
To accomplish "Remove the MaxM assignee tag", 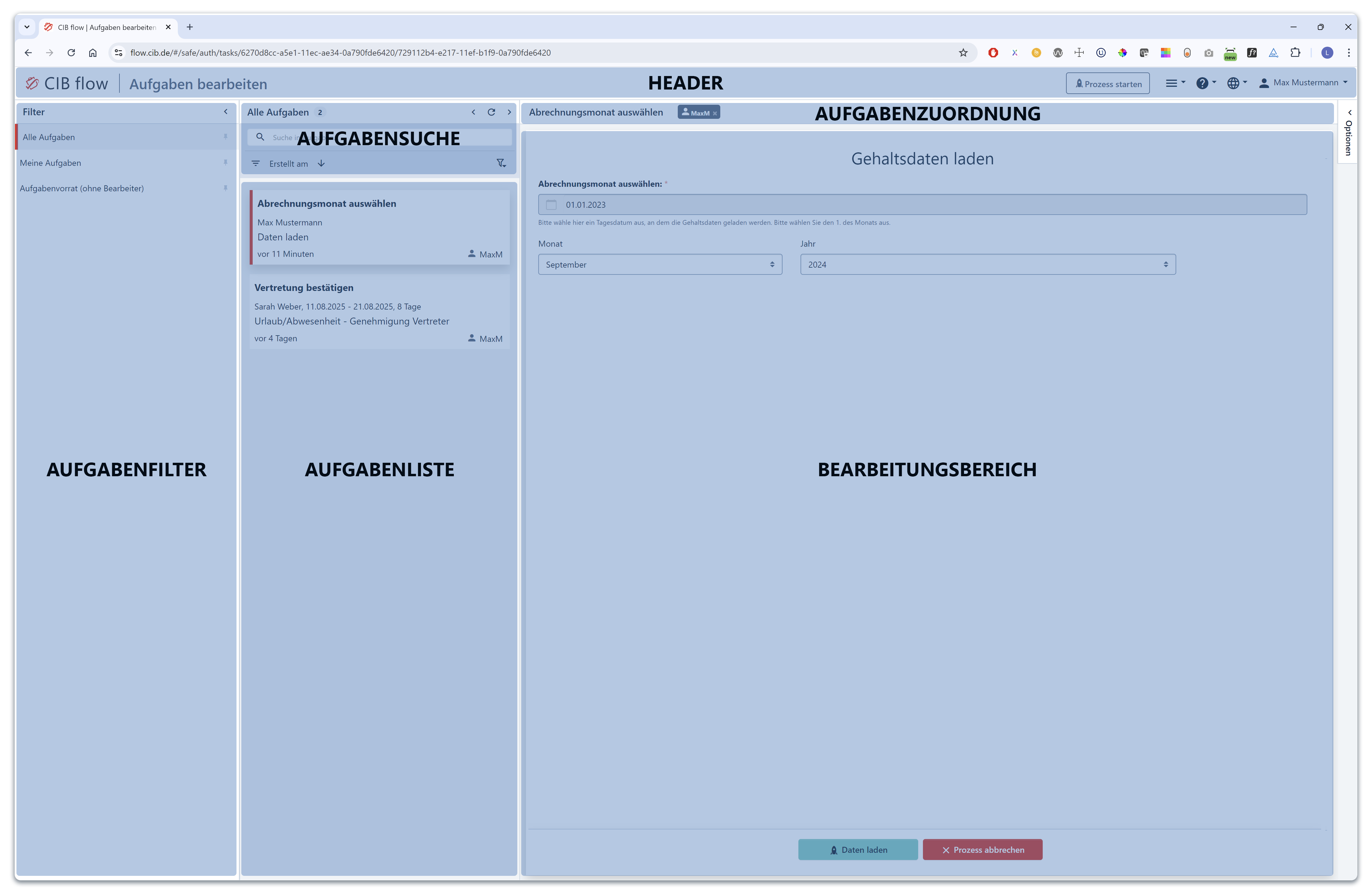I will click(x=715, y=113).
